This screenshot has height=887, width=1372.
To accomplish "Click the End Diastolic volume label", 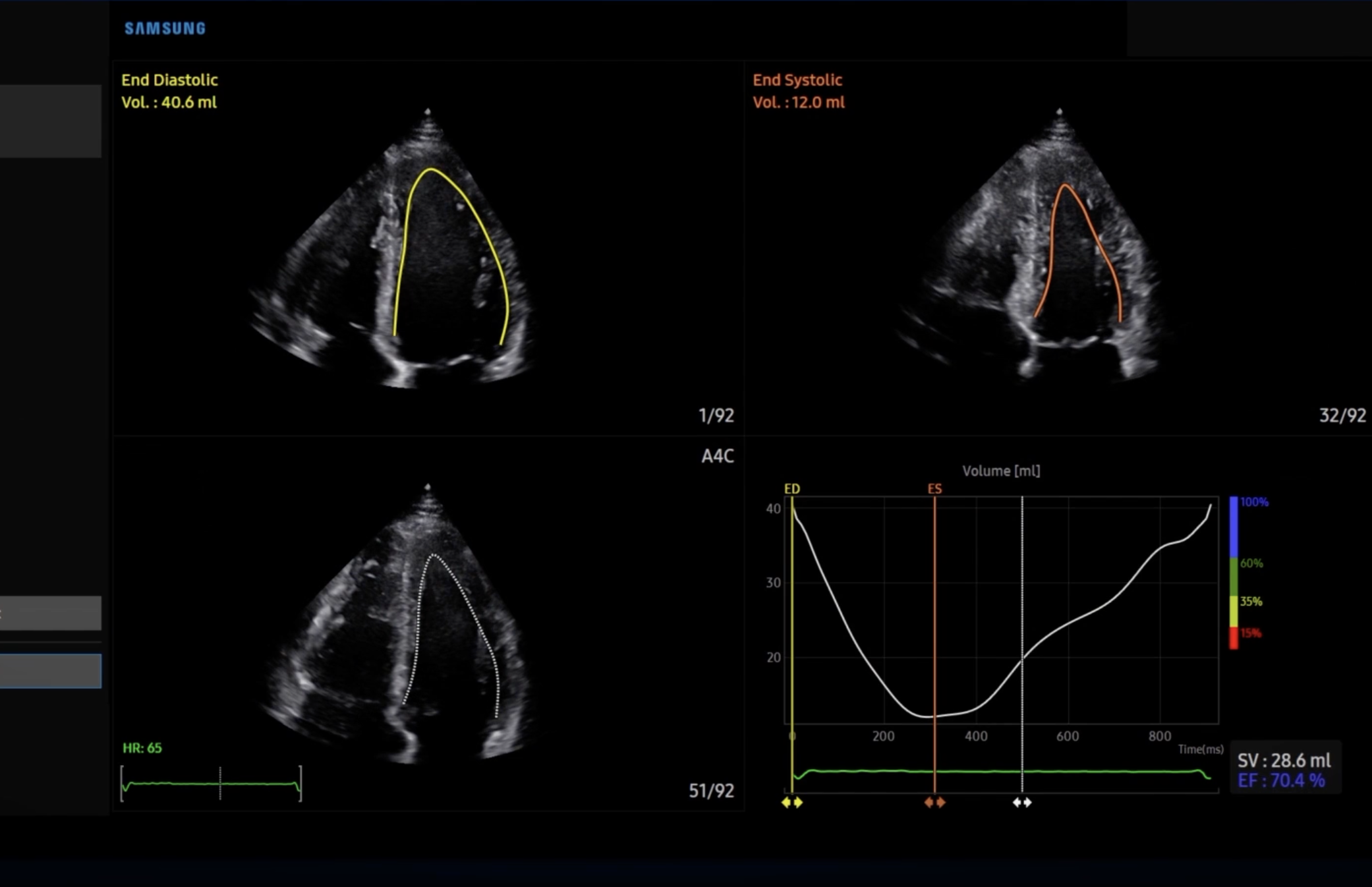I will coord(169,102).
